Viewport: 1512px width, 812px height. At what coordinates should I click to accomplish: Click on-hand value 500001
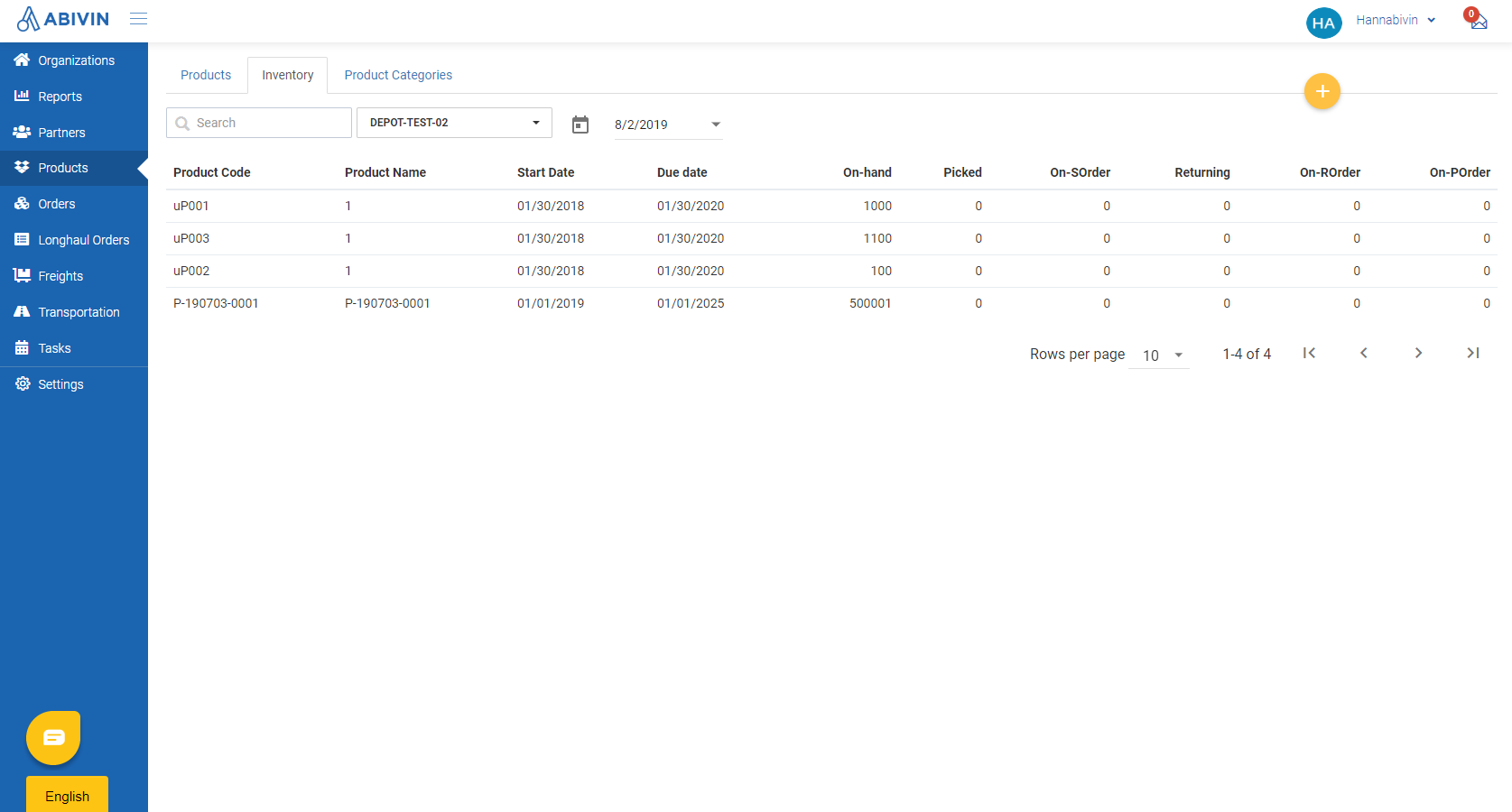click(870, 303)
